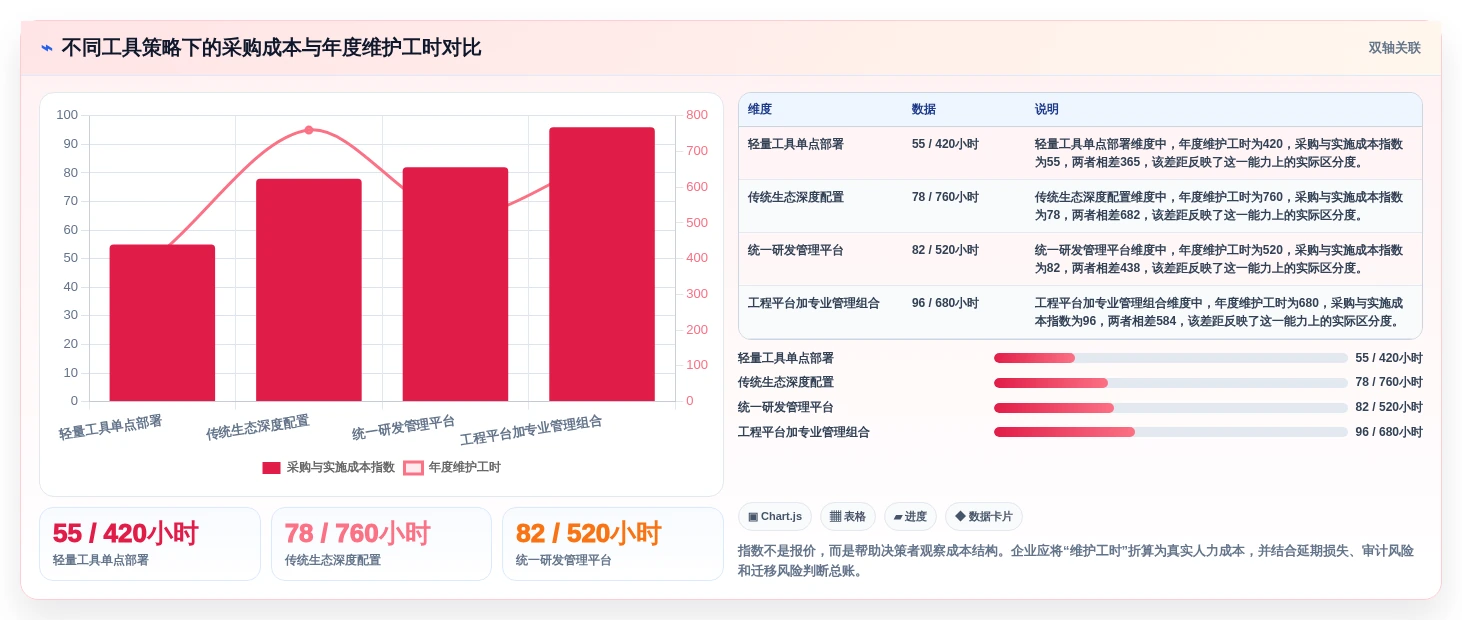Select the 进度 tag chip

pos(910,517)
